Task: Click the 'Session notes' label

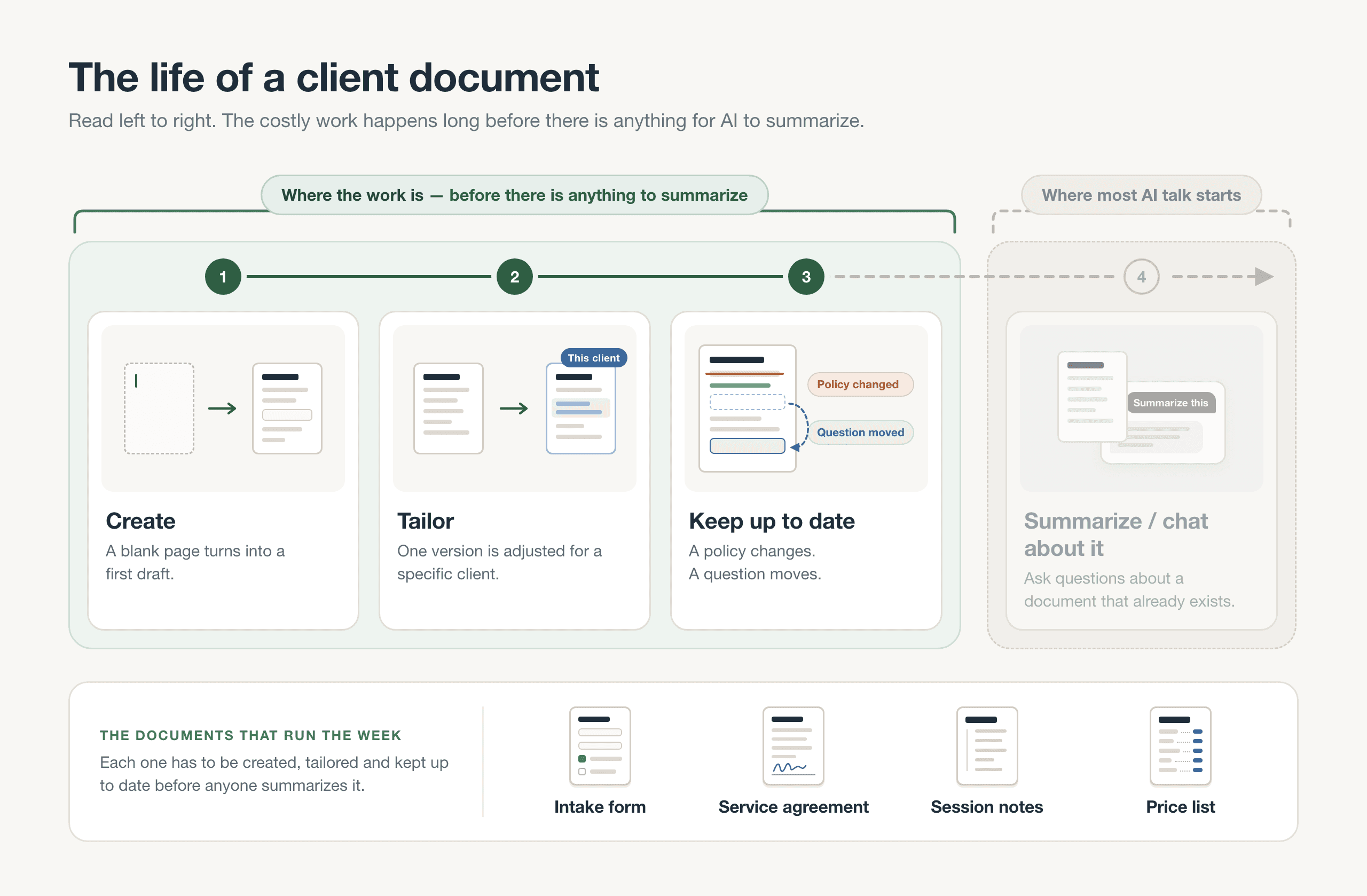Action: click(x=987, y=807)
